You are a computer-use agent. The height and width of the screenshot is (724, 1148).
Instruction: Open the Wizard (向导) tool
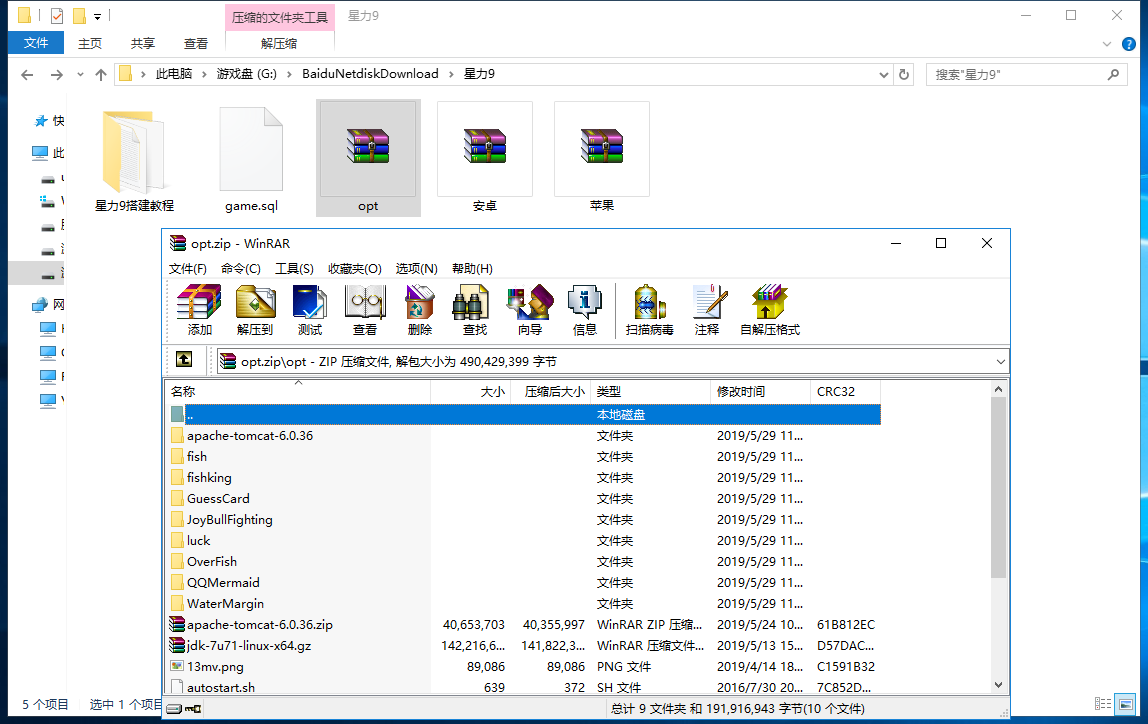pos(529,310)
